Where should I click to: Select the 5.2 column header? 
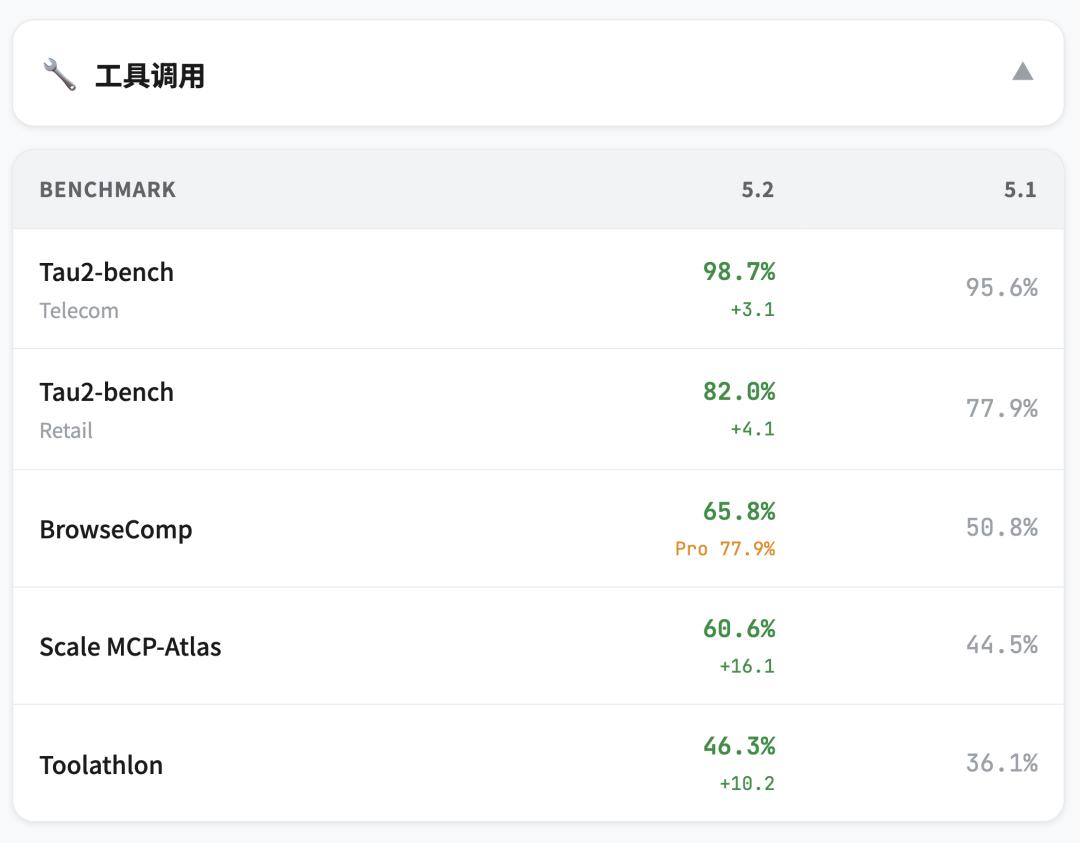tap(758, 190)
